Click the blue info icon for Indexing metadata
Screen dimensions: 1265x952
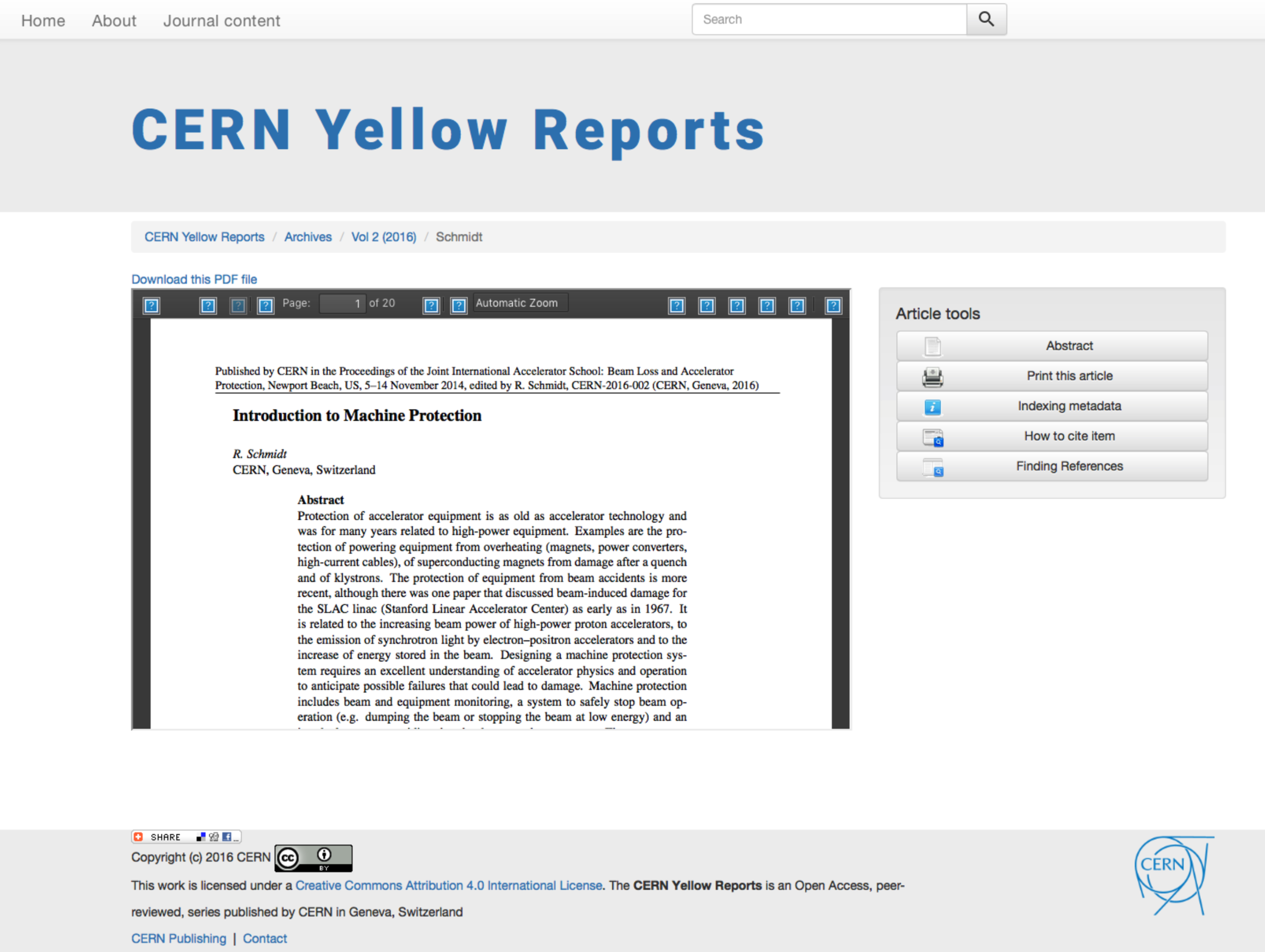[932, 407]
